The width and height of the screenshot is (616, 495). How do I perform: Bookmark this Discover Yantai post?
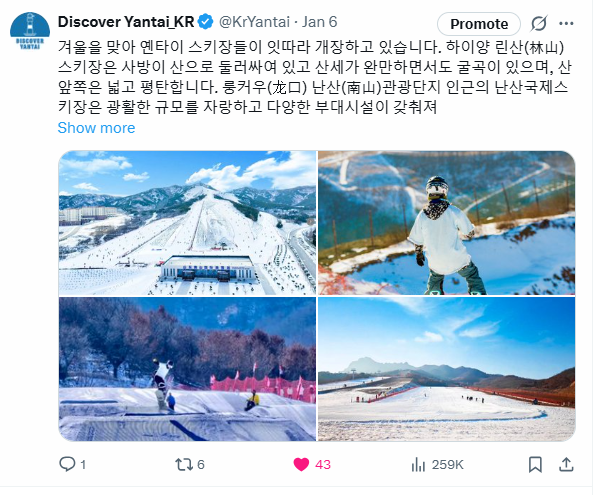point(535,464)
